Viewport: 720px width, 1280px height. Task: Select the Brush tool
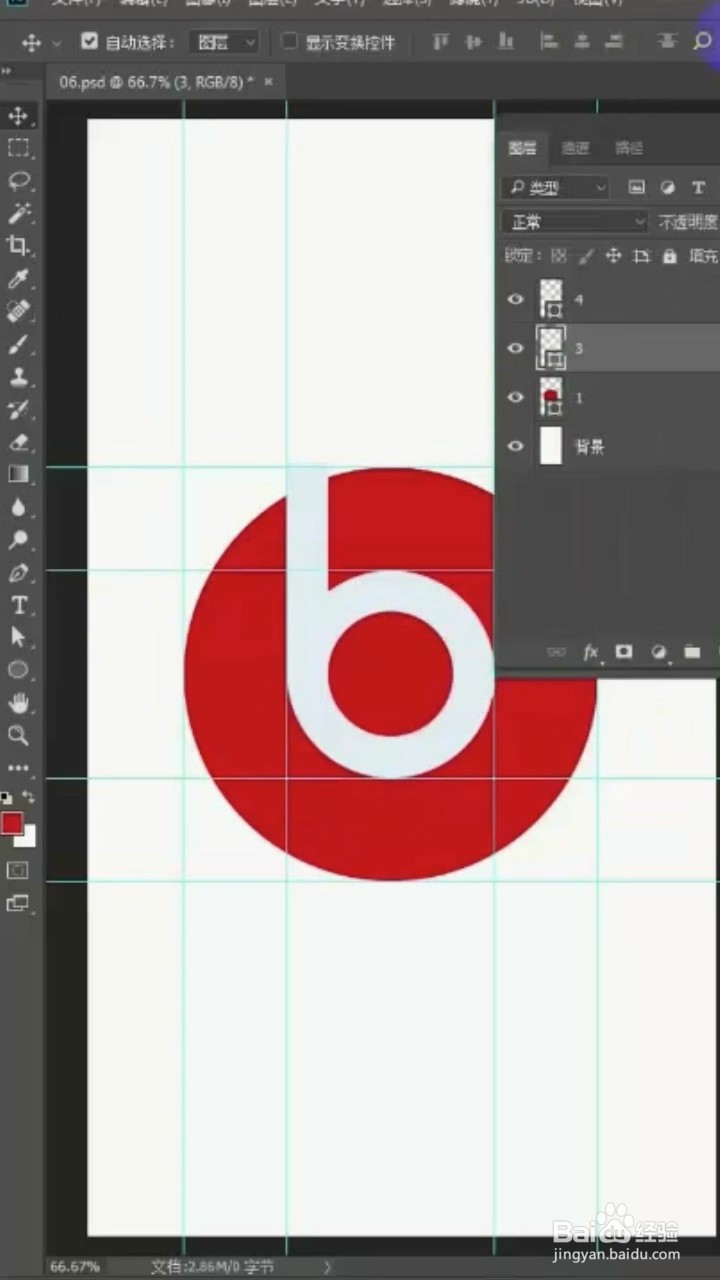tap(18, 345)
